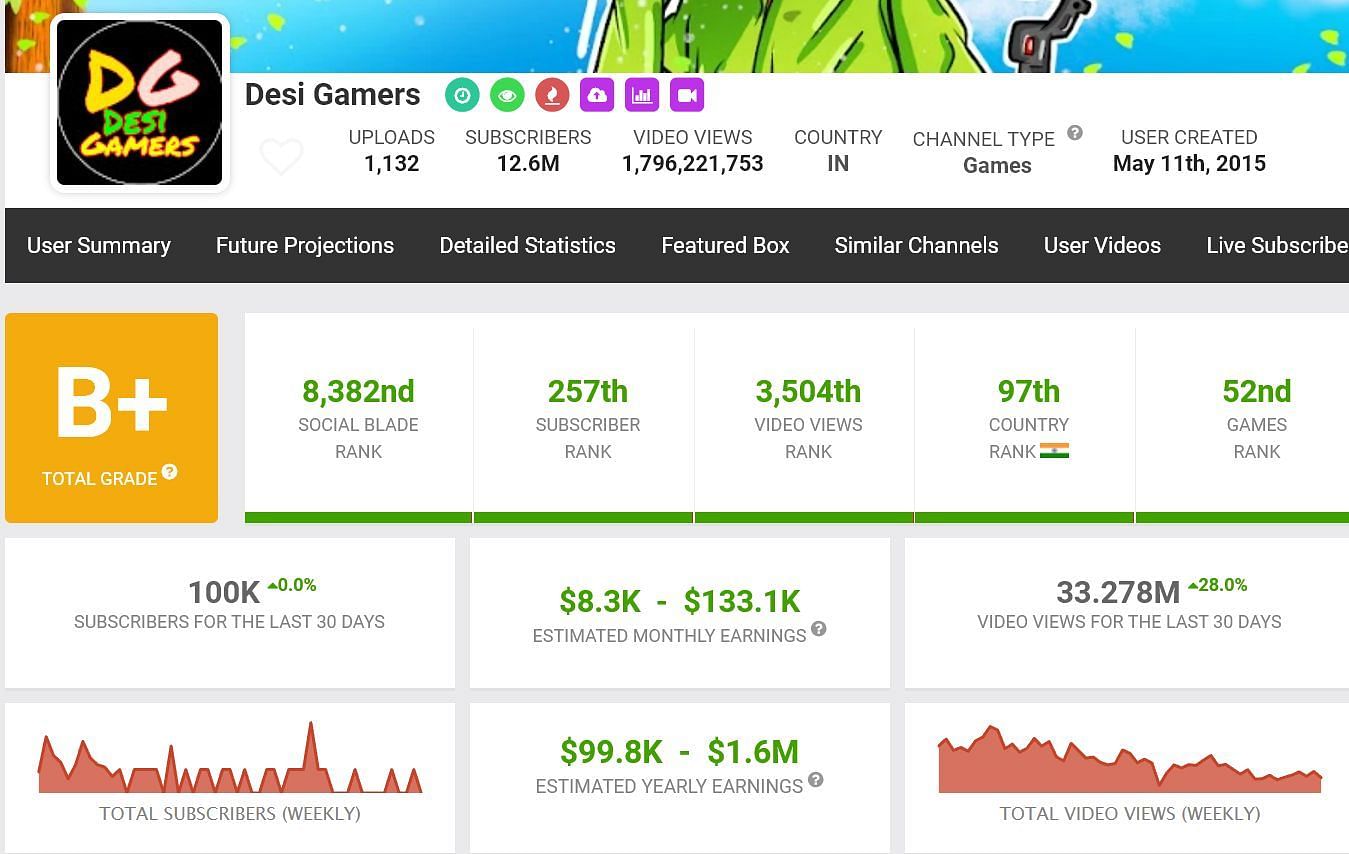The height and width of the screenshot is (854, 1349).
Task: Click the 8,382nd Social Blade rank
Action: [358, 391]
